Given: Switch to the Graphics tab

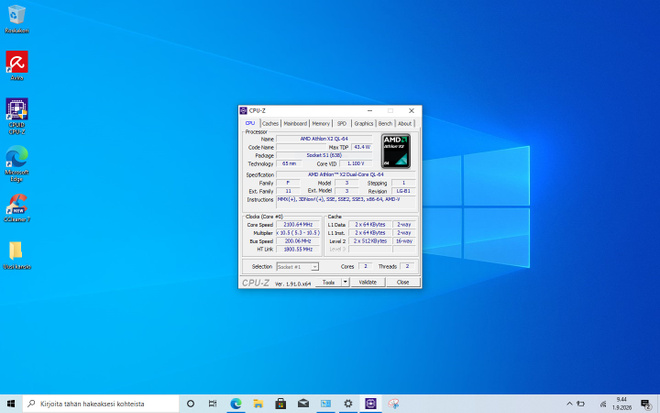Looking at the screenshot, I should pos(364,123).
